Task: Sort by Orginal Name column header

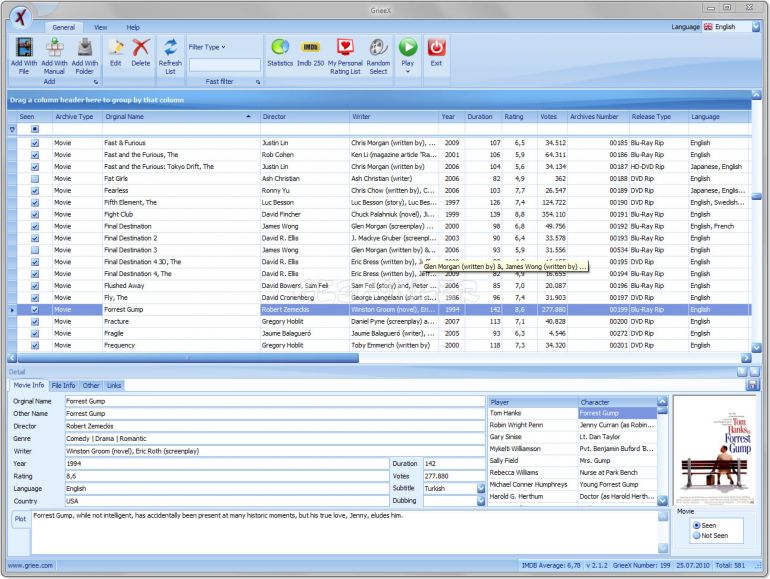Action: click(181, 117)
